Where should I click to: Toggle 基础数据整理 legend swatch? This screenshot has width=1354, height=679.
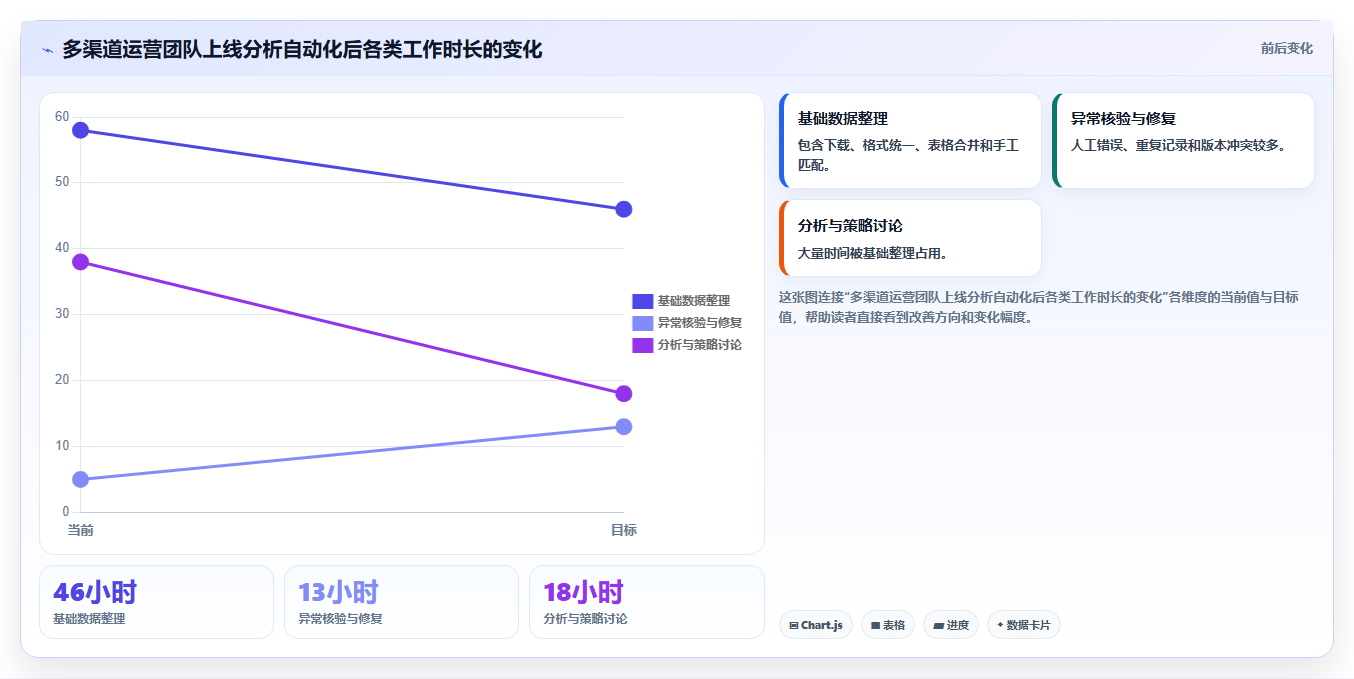point(642,301)
